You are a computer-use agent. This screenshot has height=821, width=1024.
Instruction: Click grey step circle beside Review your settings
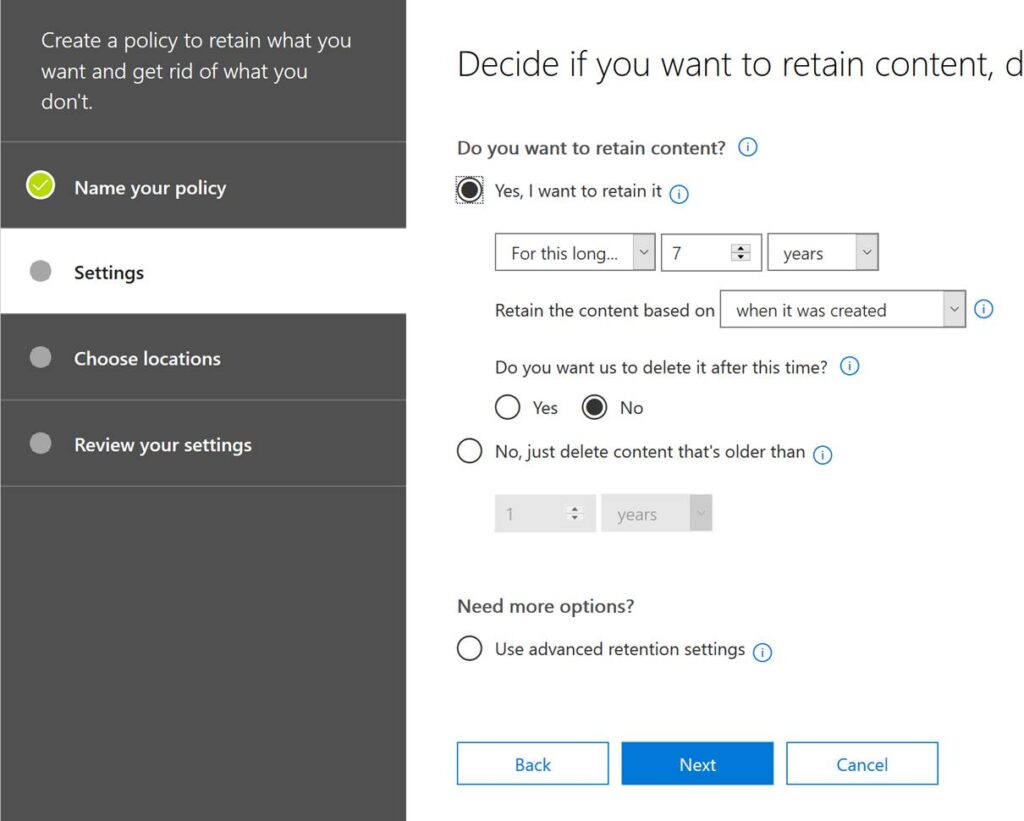[40, 443]
